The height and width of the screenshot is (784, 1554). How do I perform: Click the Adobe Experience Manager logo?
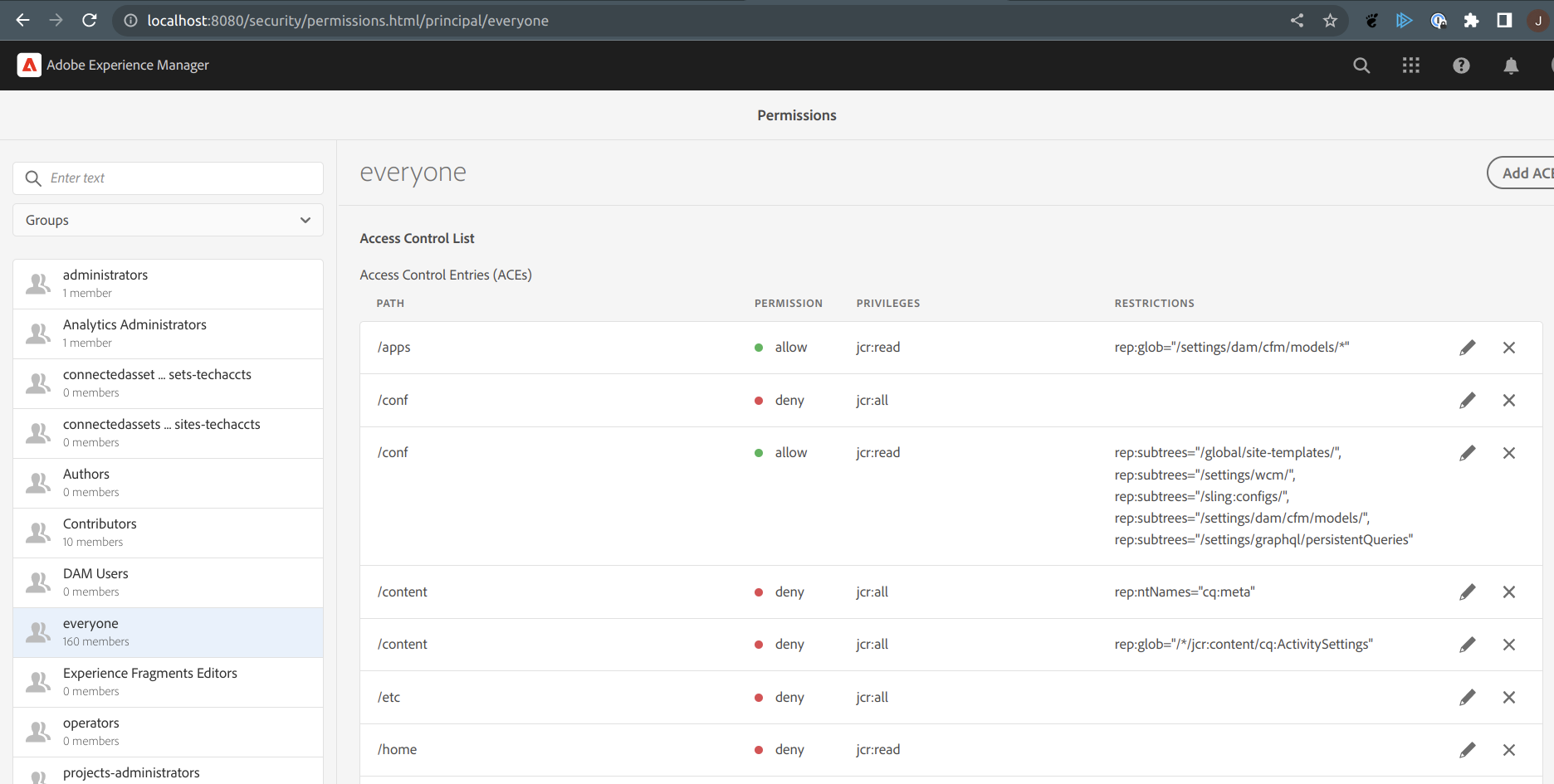[29, 65]
